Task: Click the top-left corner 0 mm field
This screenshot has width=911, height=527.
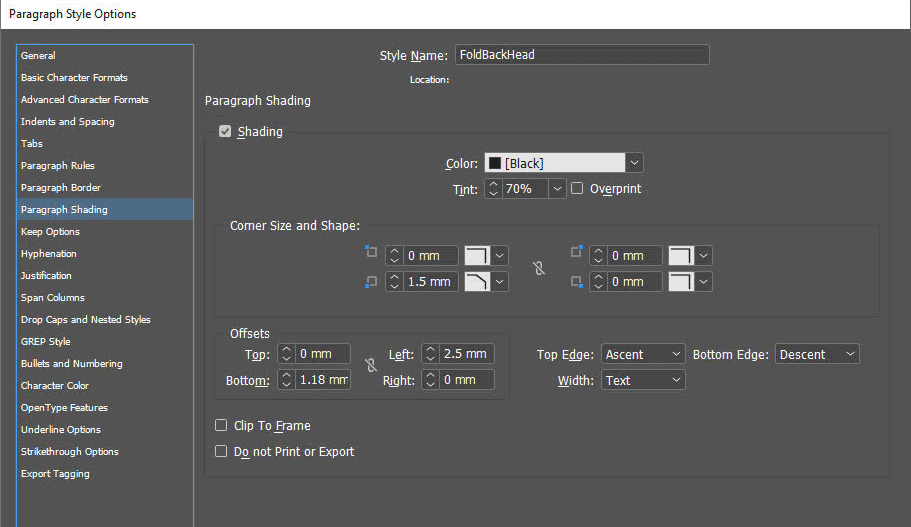Action: coord(431,256)
